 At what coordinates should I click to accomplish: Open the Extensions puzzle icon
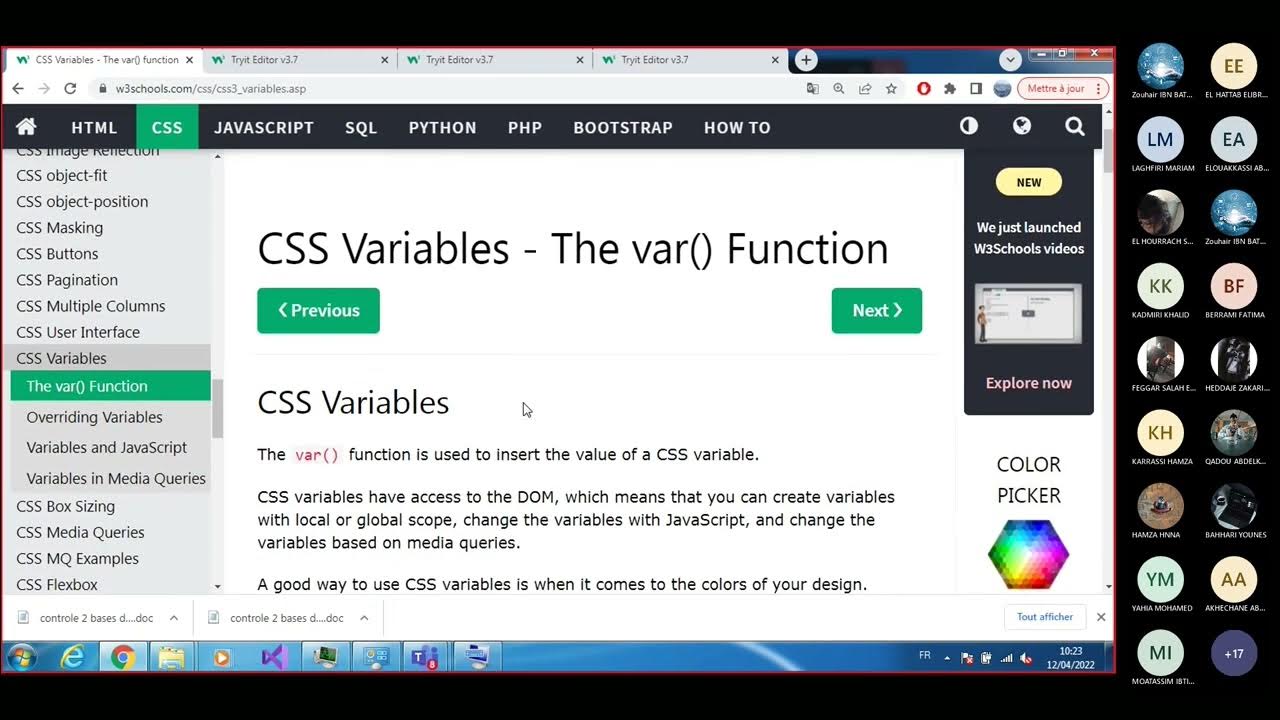950,88
